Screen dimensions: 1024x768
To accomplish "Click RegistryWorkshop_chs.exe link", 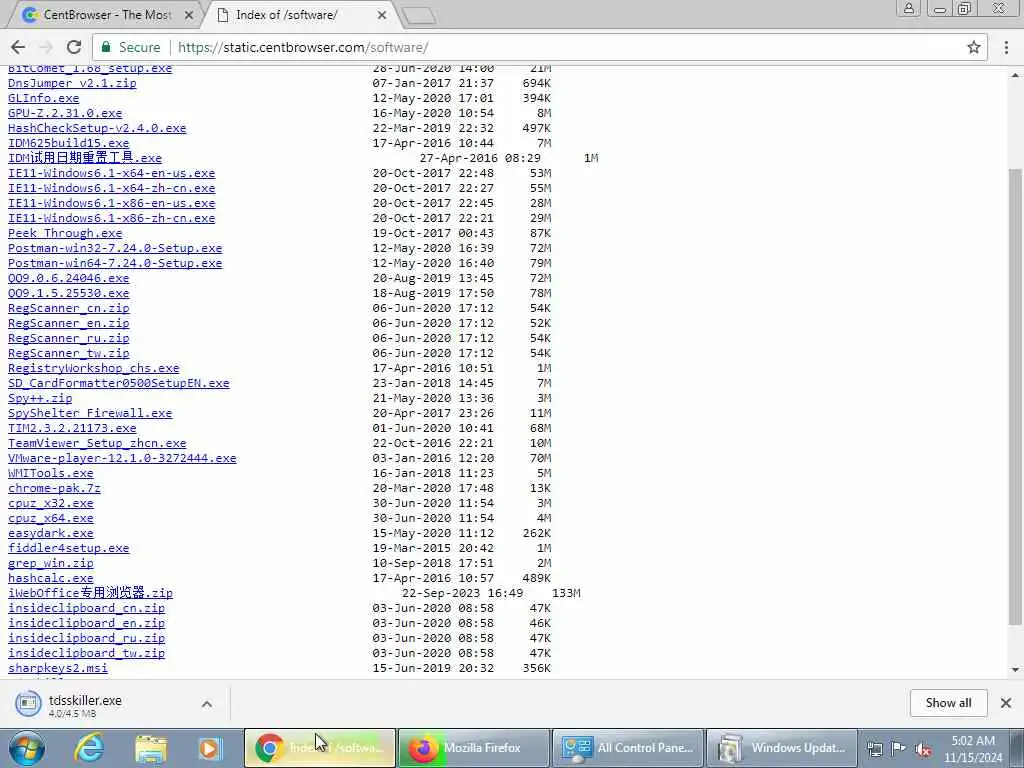I will (93, 368).
